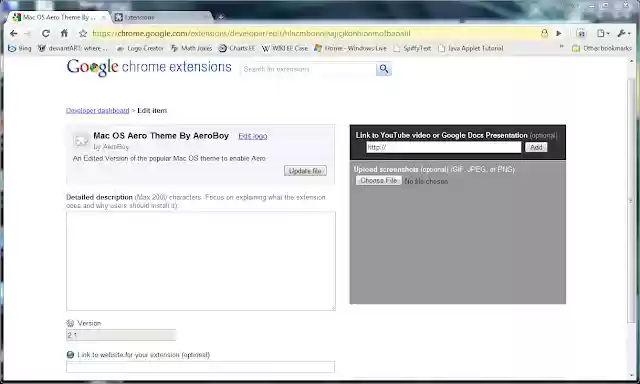This screenshot has height=384, width=640.
Task: Open the Developer dashboard link
Action: click(x=98, y=111)
